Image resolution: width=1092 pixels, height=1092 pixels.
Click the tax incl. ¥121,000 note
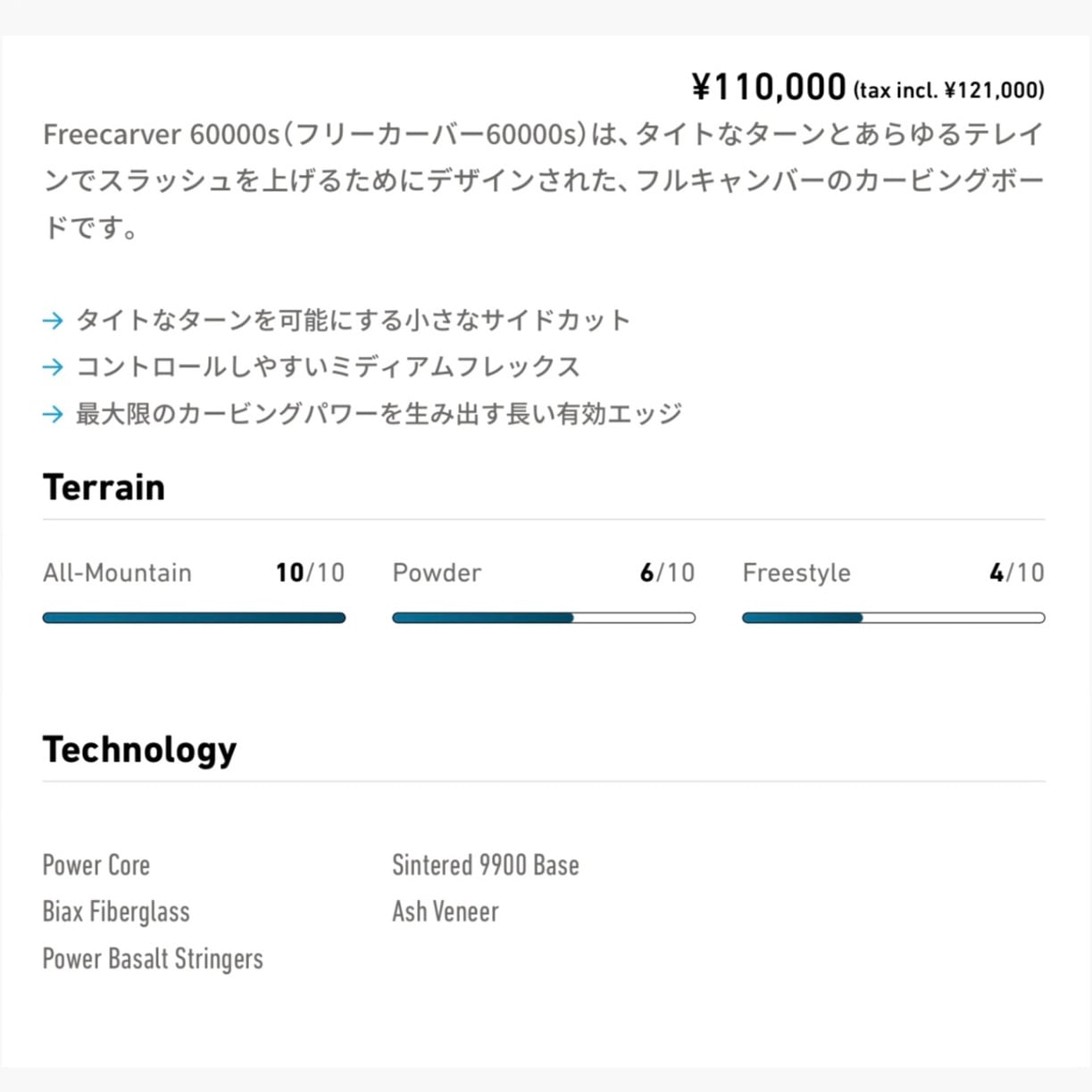(x=948, y=90)
